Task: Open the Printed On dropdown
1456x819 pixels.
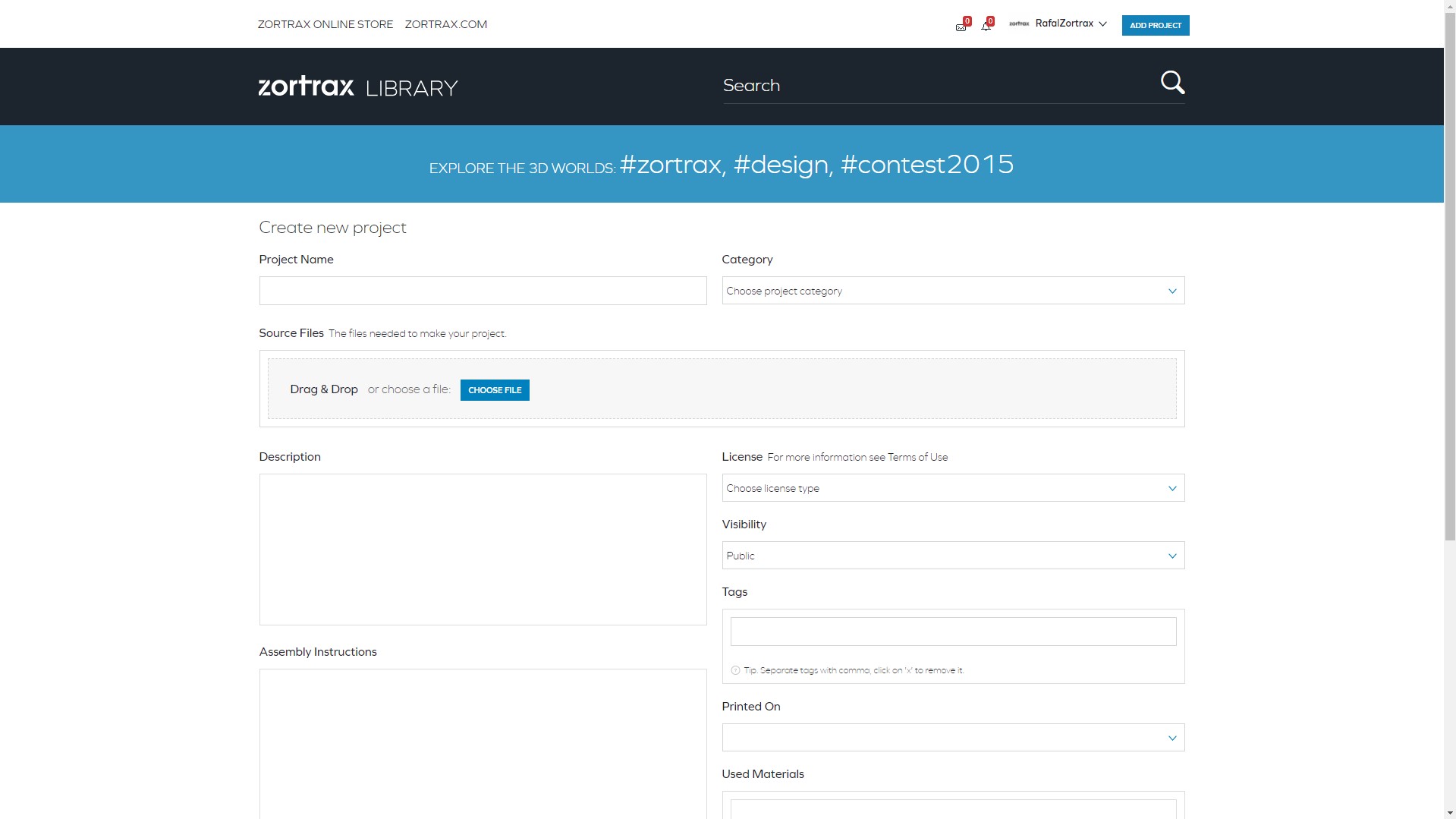Action: tap(952, 738)
